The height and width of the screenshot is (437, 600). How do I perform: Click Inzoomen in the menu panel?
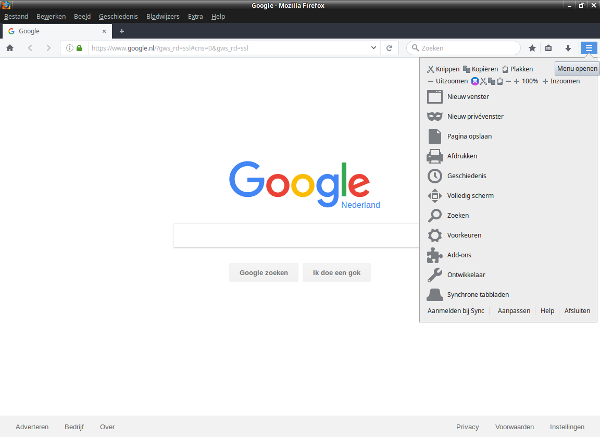561,81
